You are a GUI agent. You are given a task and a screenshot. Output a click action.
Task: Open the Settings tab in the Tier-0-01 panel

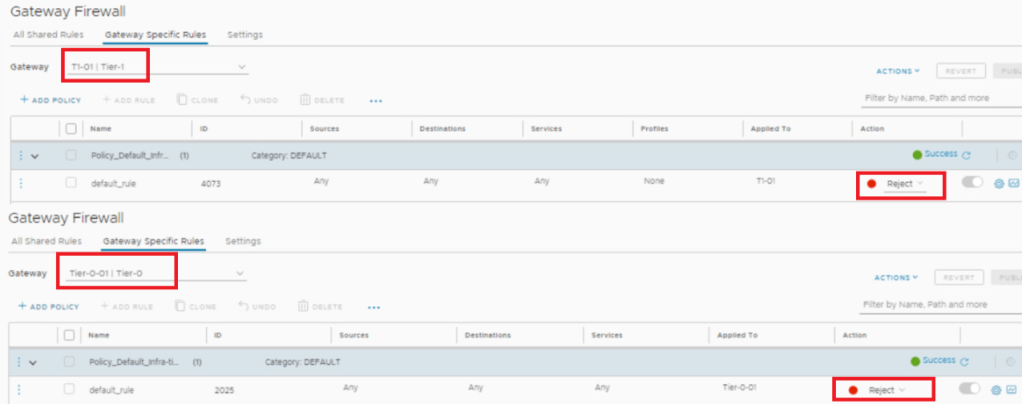click(243, 241)
